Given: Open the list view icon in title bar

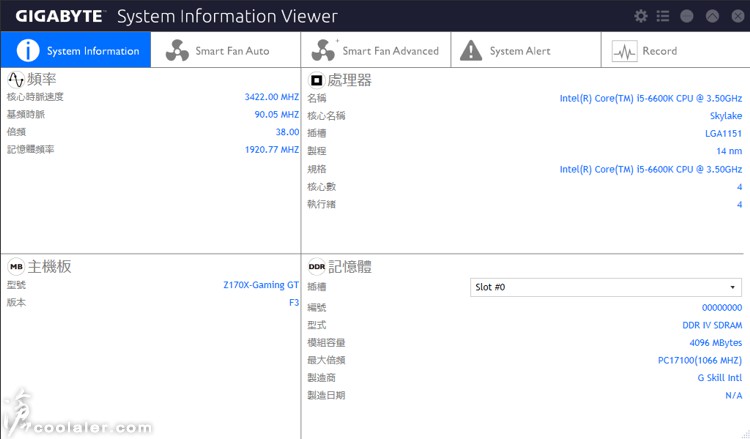Looking at the screenshot, I should [x=663, y=16].
